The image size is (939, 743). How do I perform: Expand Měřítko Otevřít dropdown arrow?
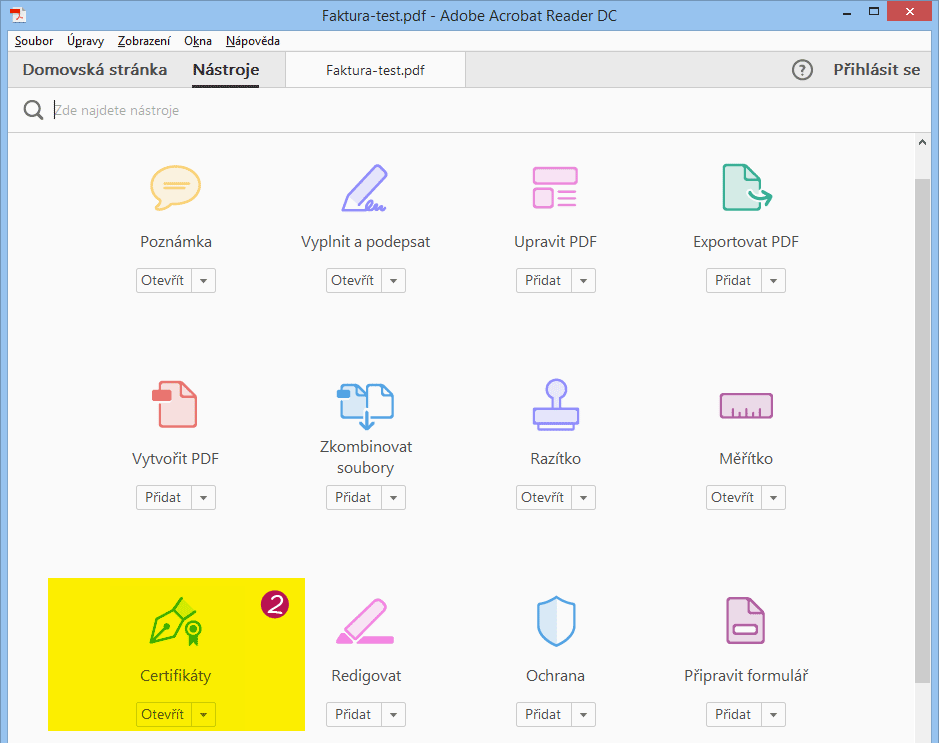pos(774,498)
